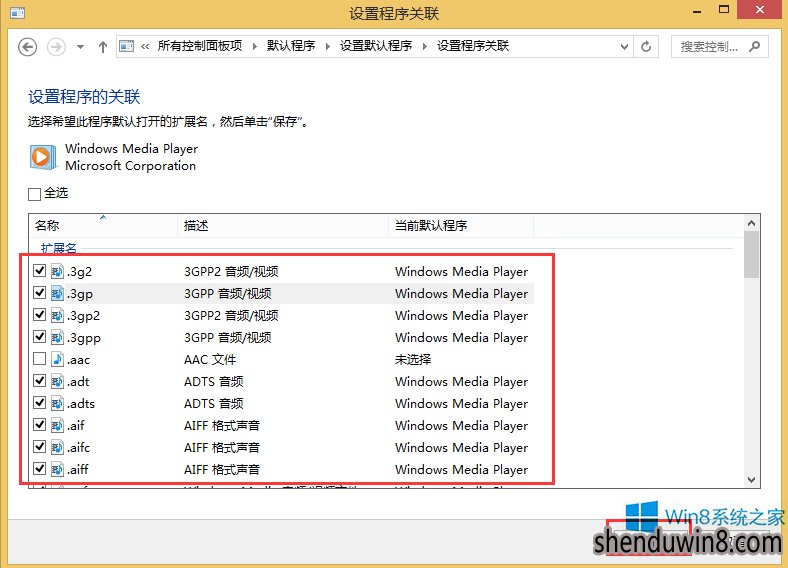Click the control panel icon in address bar

[x=127, y=46]
